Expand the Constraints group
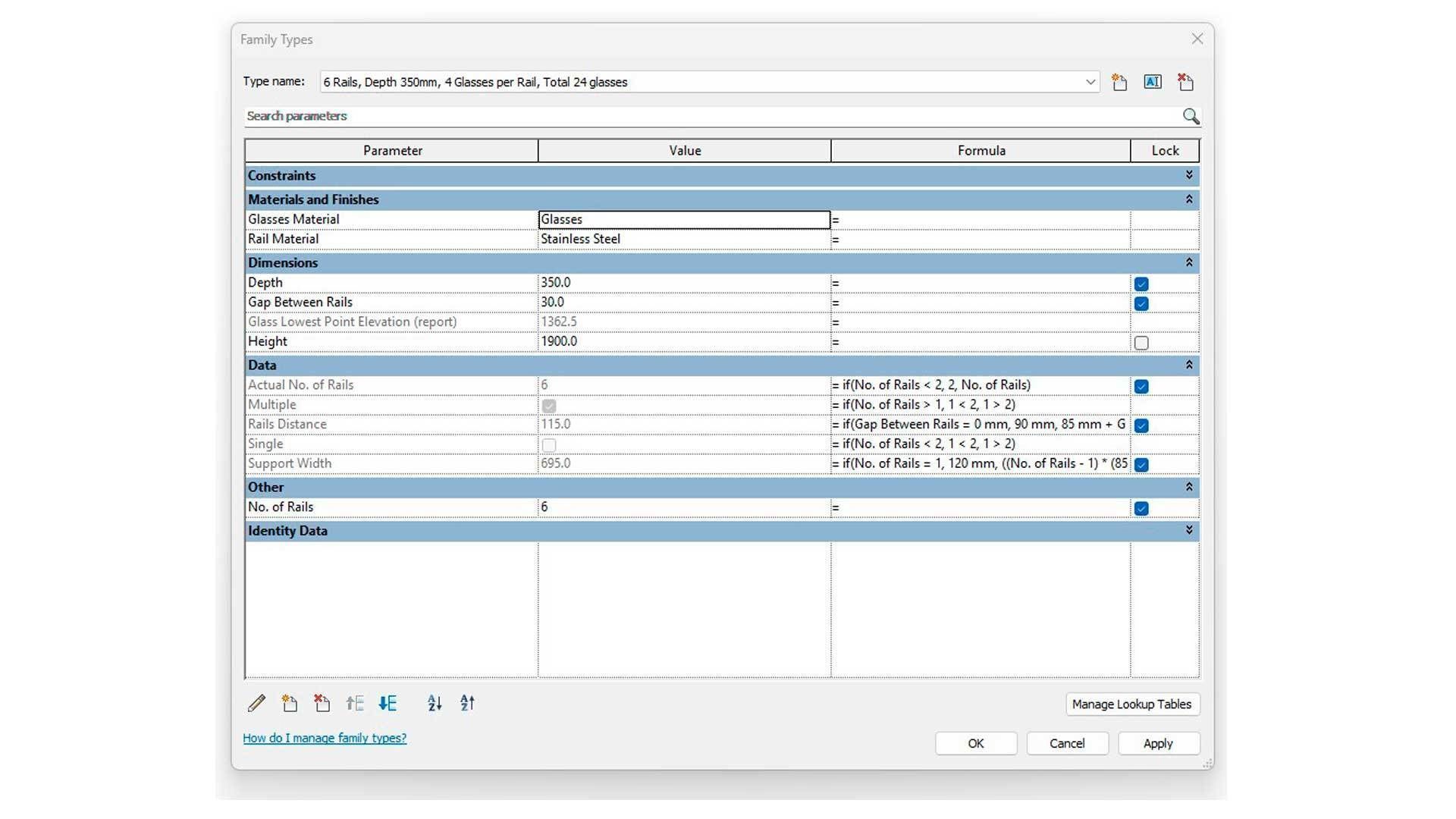The width and height of the screenshot is (1456, 819). coord(1189,175)
